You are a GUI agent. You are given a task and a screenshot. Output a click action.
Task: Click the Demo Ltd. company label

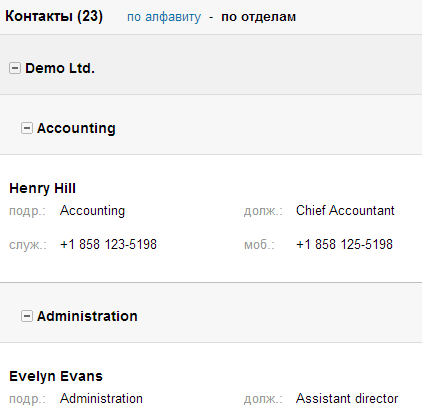(x=60, y=68)
